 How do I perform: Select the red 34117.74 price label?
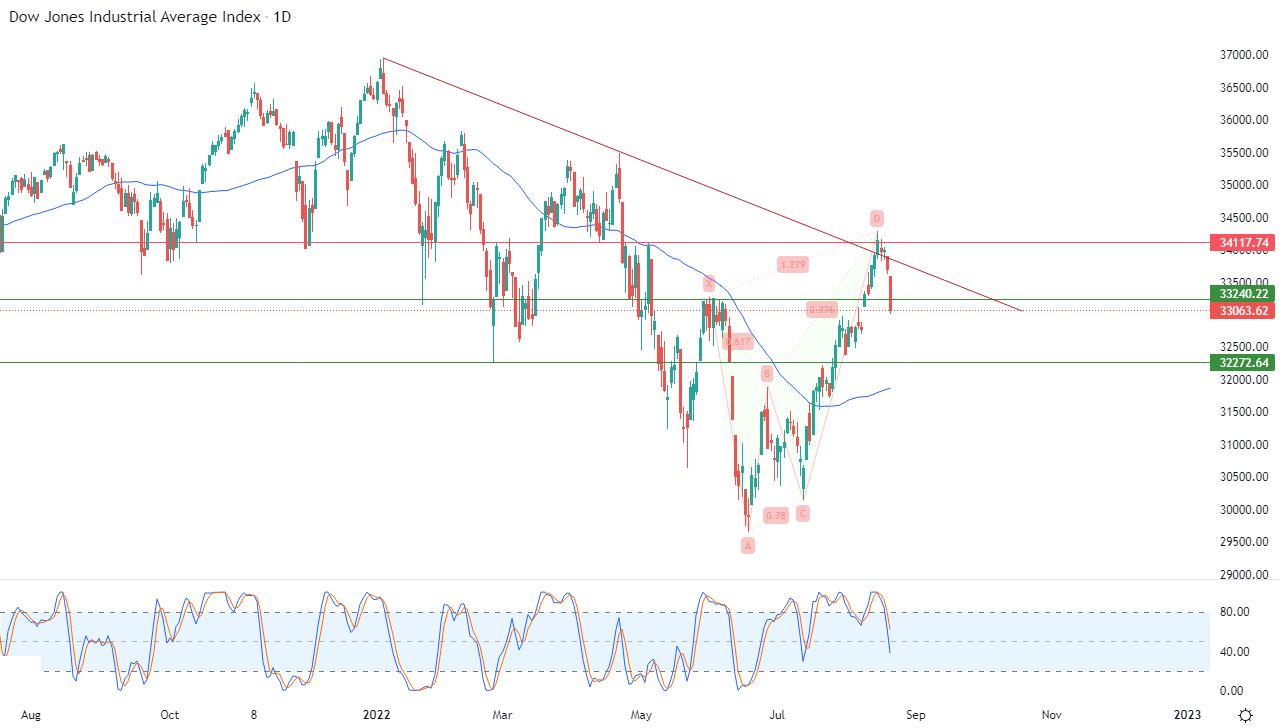coord(1241,242)
